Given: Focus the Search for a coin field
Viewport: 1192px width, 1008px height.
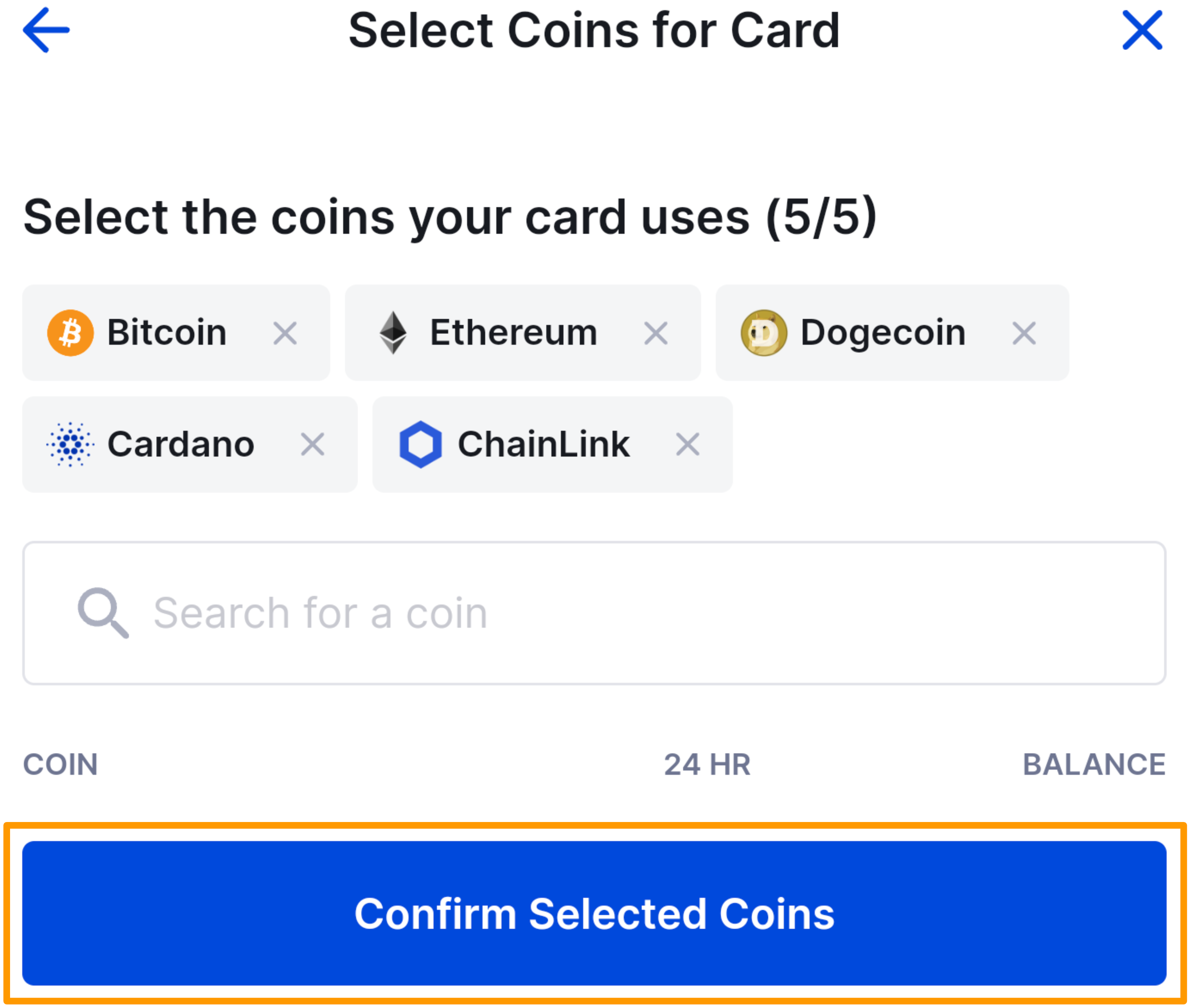Looking at the screenshot, I should pyautogui.click(x=629, y=612).
